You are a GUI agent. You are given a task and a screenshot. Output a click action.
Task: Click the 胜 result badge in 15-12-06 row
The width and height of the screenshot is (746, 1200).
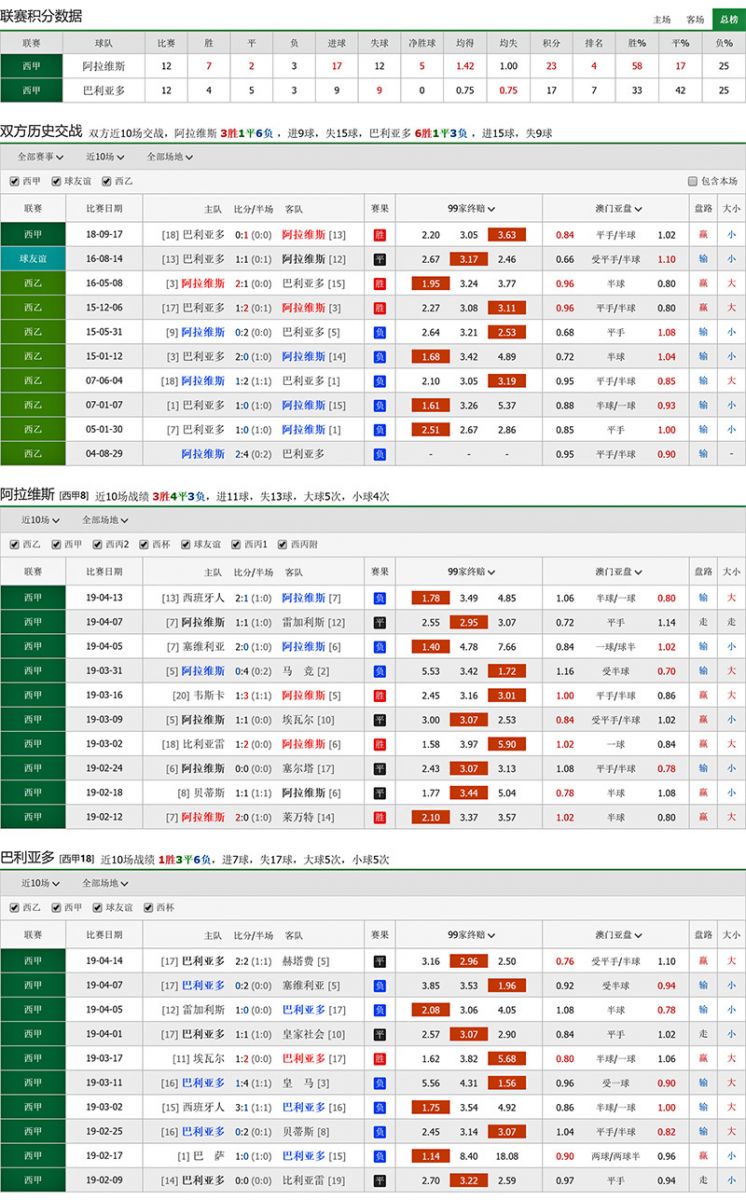point(379,308)
